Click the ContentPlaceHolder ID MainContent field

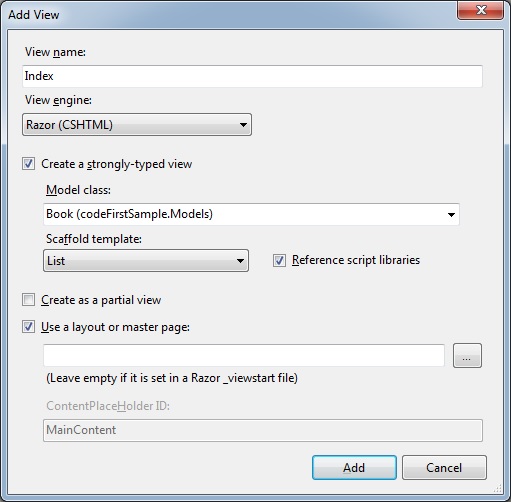click(263, 430)
